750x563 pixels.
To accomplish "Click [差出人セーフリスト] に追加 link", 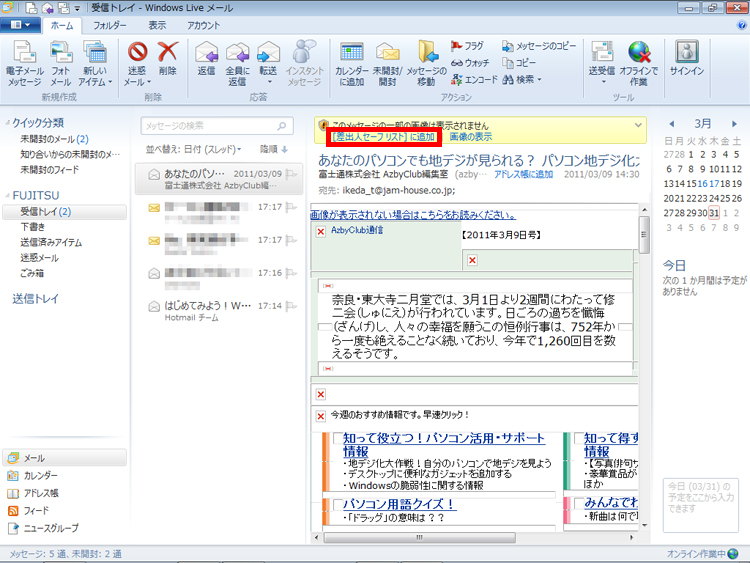I will [384, 137].
